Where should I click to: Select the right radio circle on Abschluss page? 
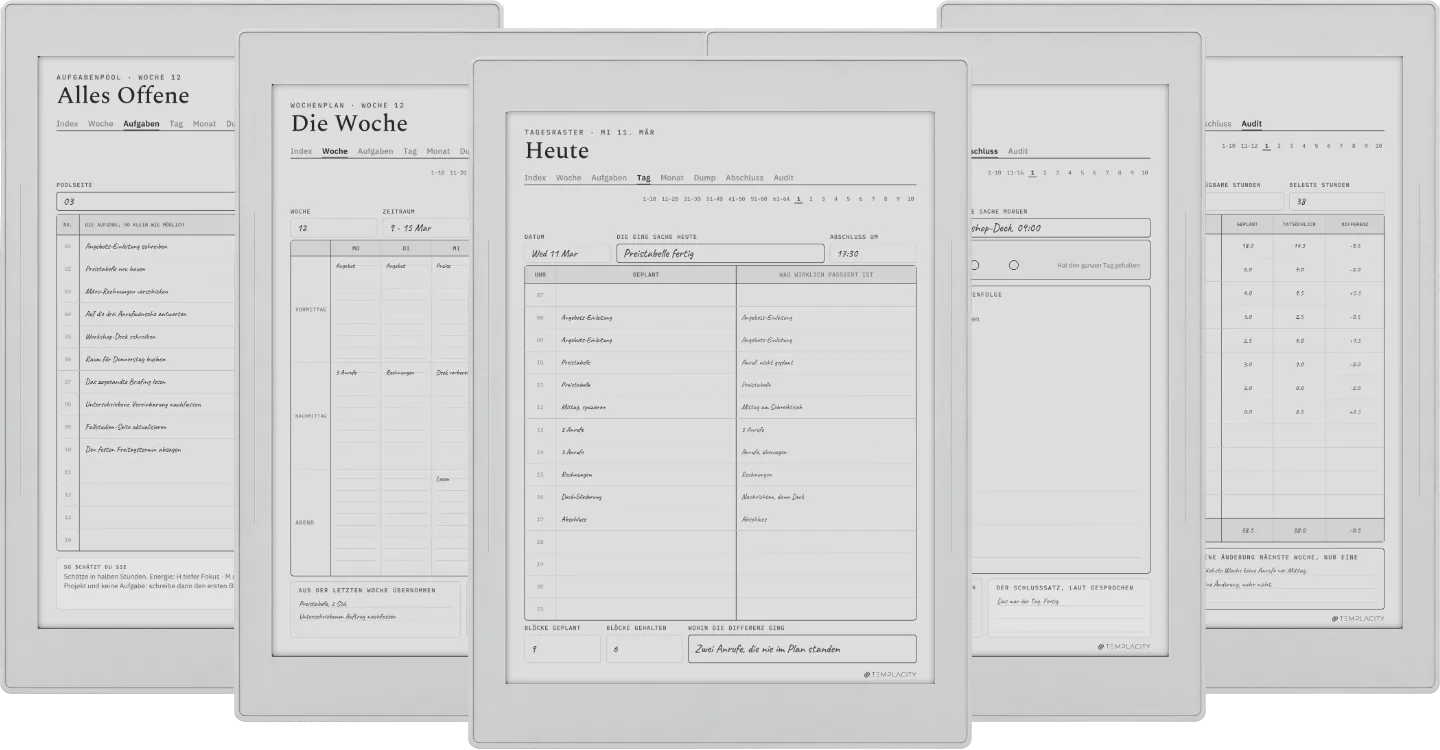(x=1013, y=265)
